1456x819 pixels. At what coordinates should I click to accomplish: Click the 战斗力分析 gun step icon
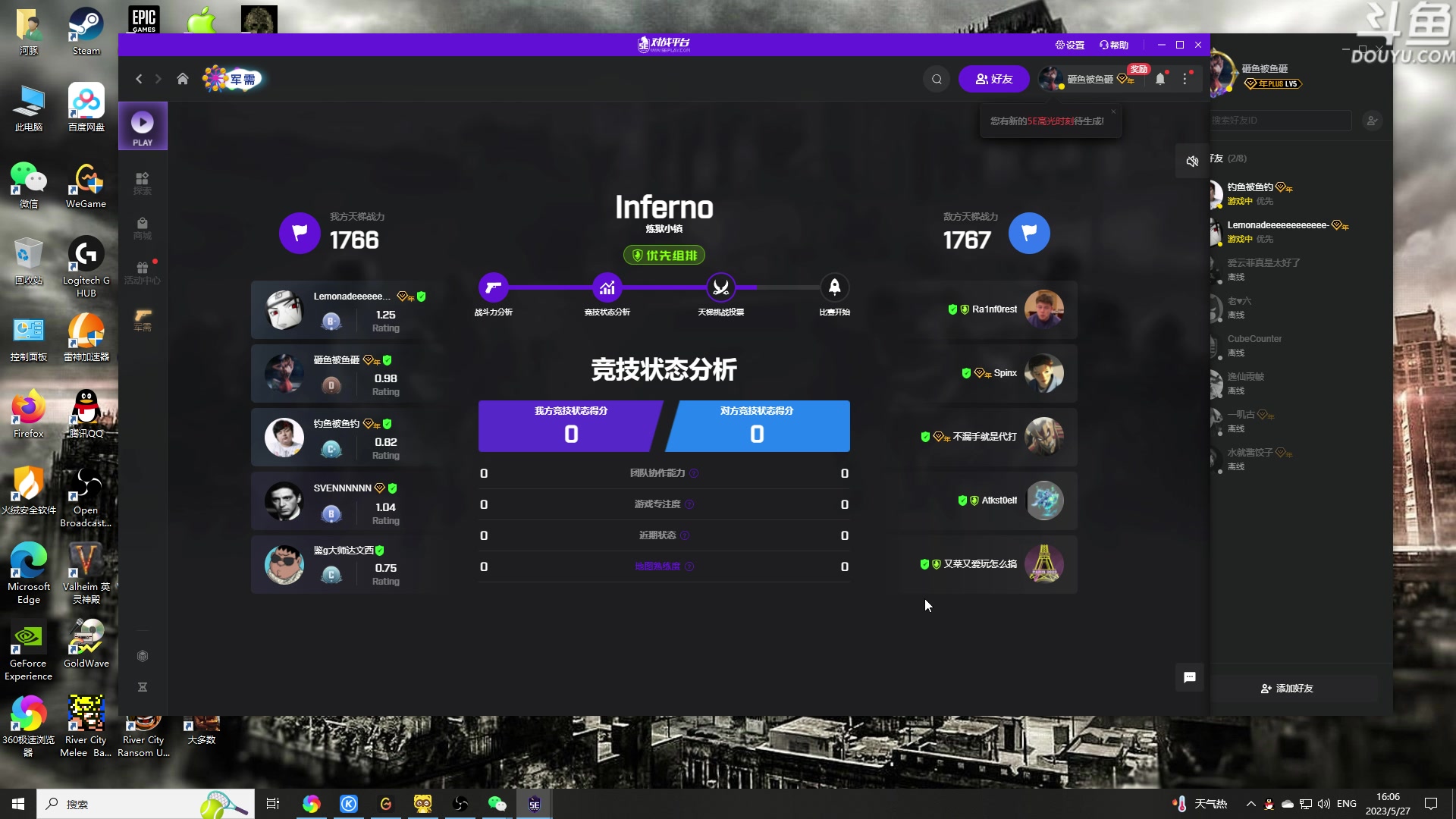click(493, 287)
